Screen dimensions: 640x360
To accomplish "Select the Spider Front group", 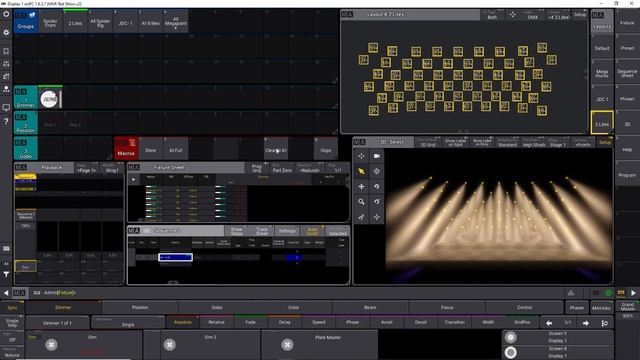I will [x=50, y=22].
